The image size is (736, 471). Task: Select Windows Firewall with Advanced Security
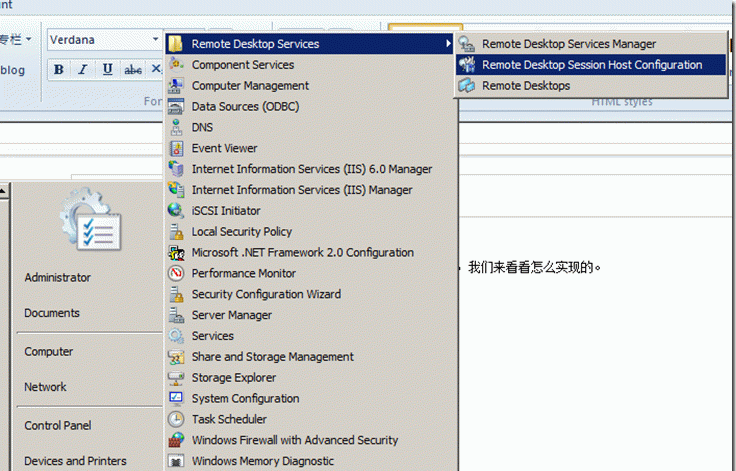[295, 440]
